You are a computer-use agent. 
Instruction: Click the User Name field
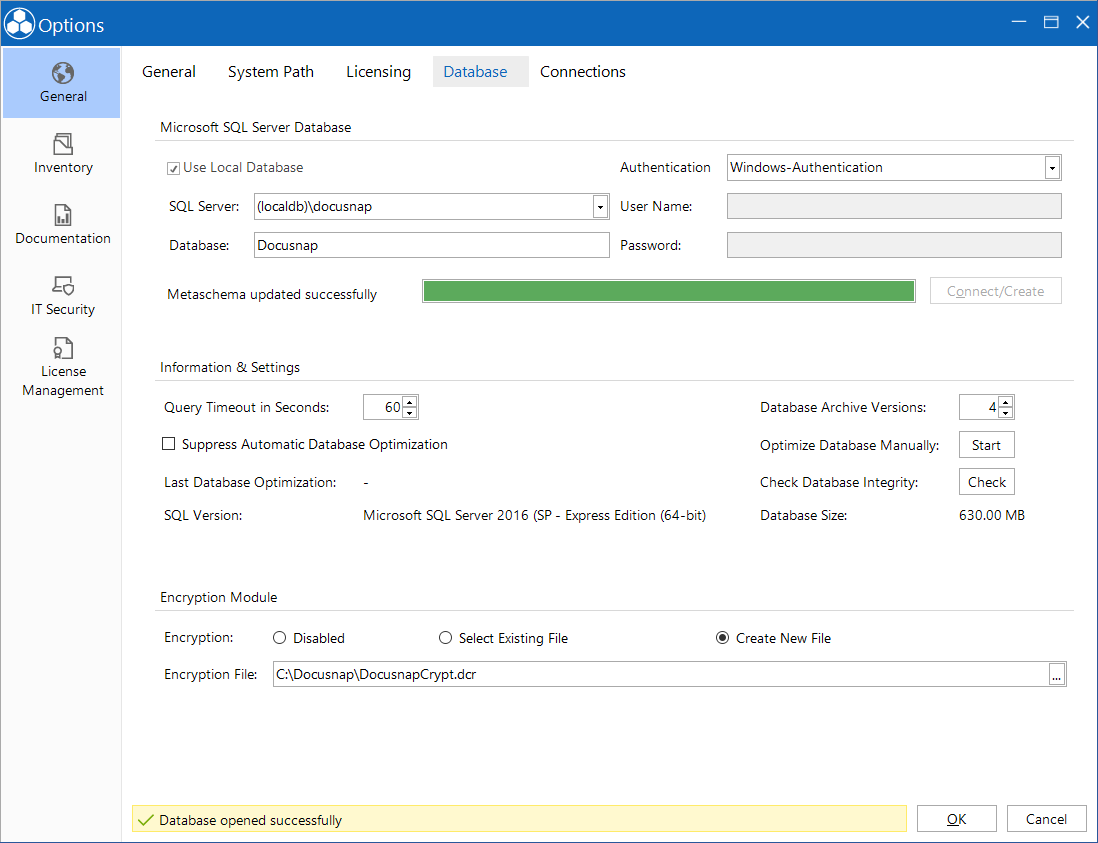coord(894,207)
